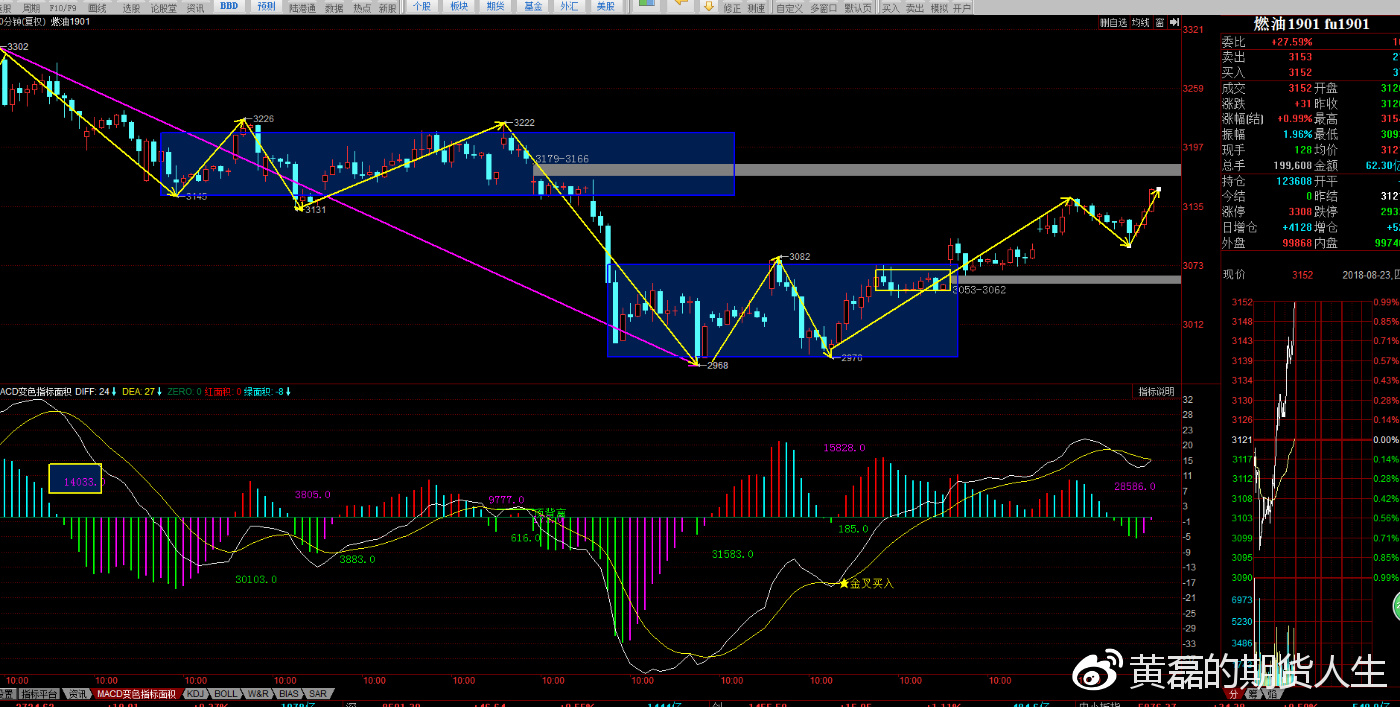
Task: Click the green circle icon at right edge
Action: point(1396,606)
